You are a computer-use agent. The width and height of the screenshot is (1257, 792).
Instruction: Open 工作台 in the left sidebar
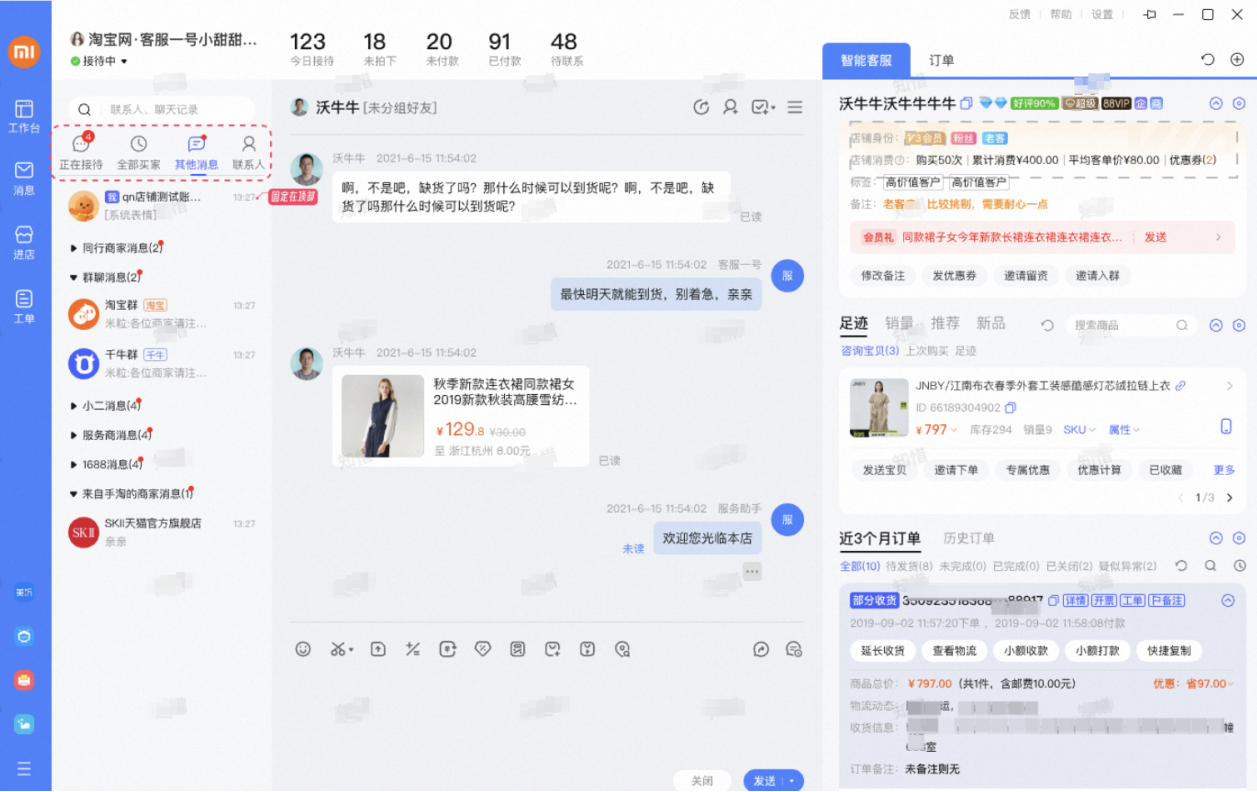point(24,116)
